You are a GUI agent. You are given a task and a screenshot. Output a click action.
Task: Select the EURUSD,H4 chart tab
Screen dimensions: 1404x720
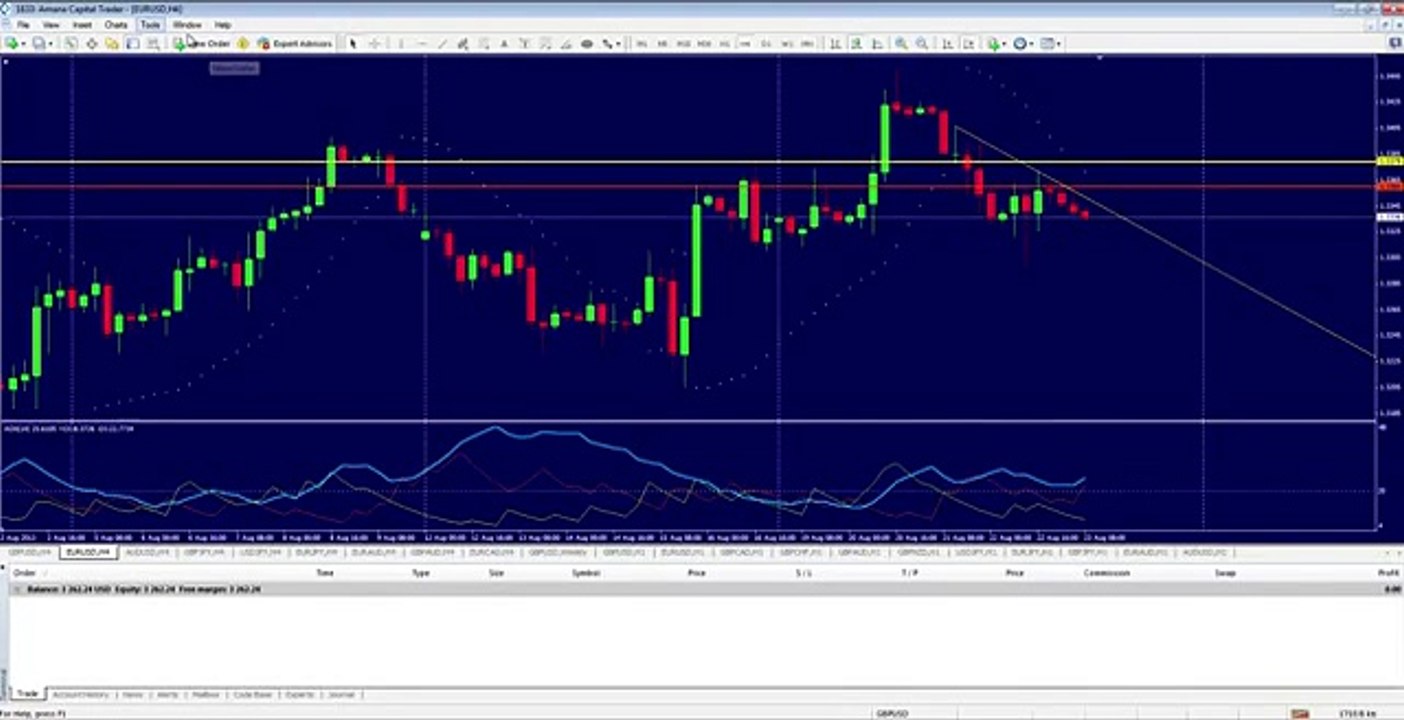coord(88,552)
